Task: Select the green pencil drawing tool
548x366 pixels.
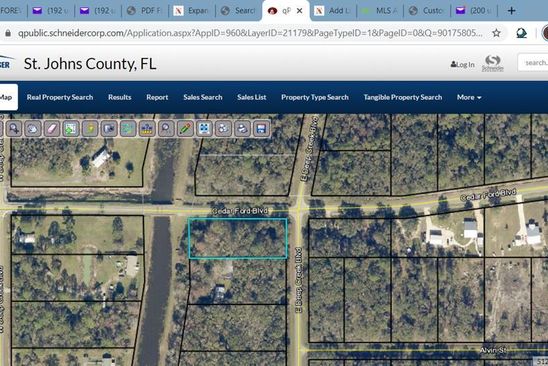Action: (x=185, y=129)
